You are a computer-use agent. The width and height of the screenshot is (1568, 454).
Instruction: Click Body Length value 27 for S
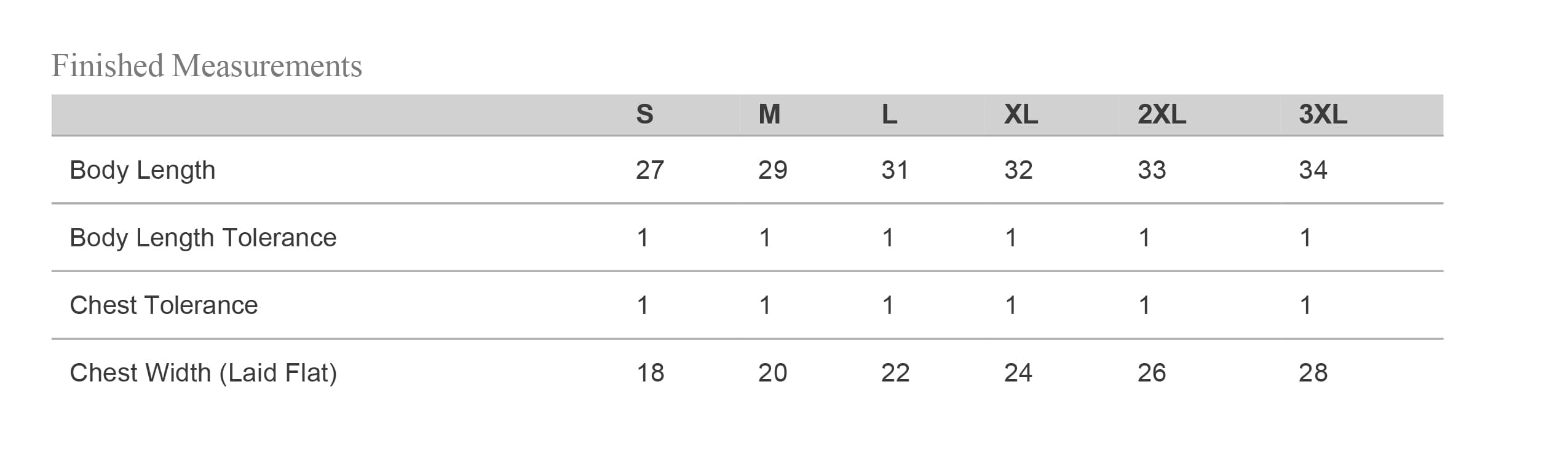click(650, 170)
